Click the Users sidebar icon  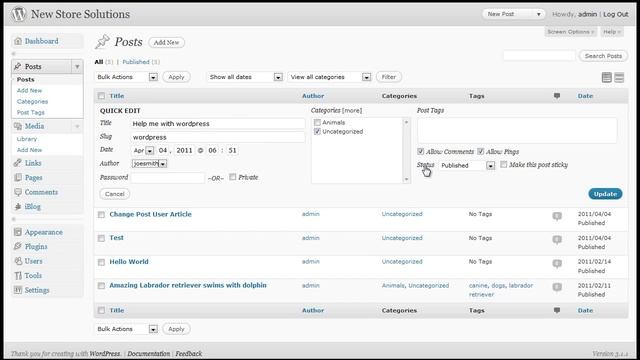pos(18,261)
